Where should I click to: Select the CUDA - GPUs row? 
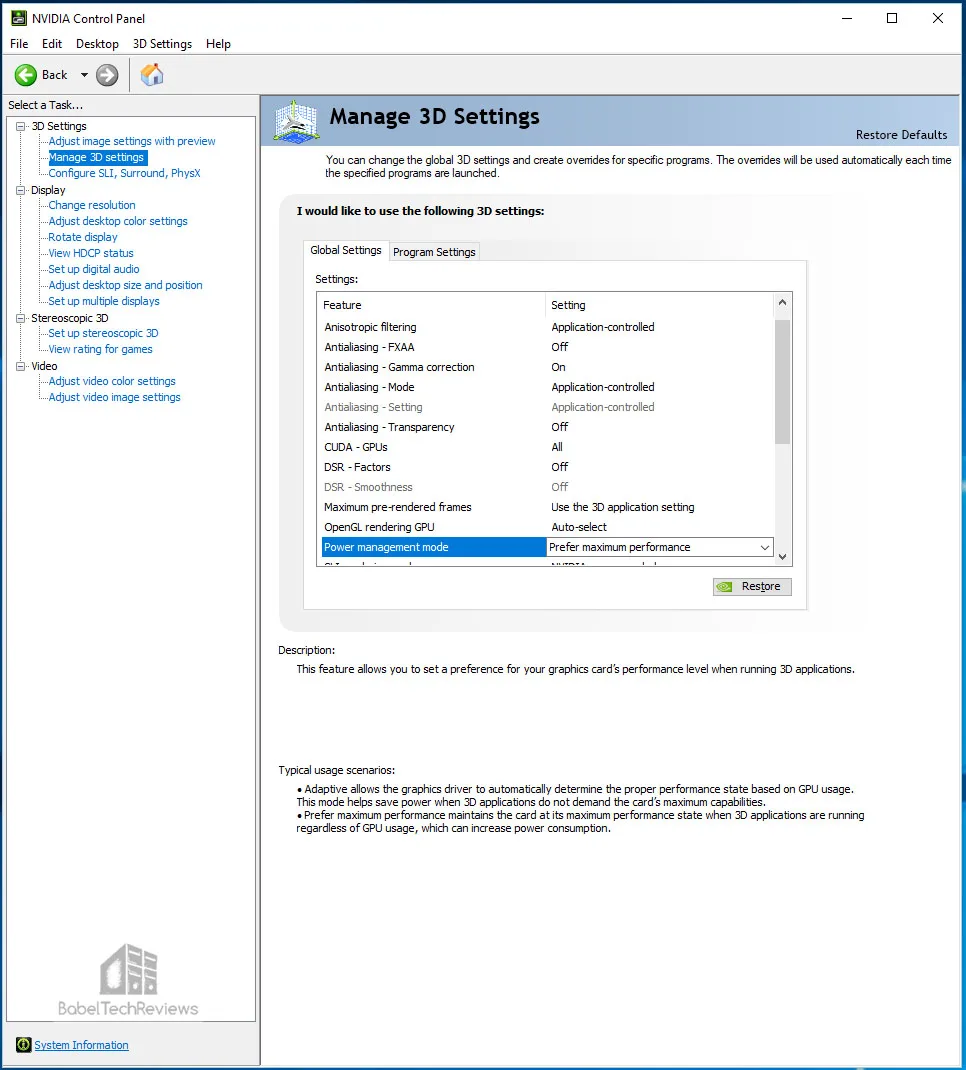tap(546, 447)
